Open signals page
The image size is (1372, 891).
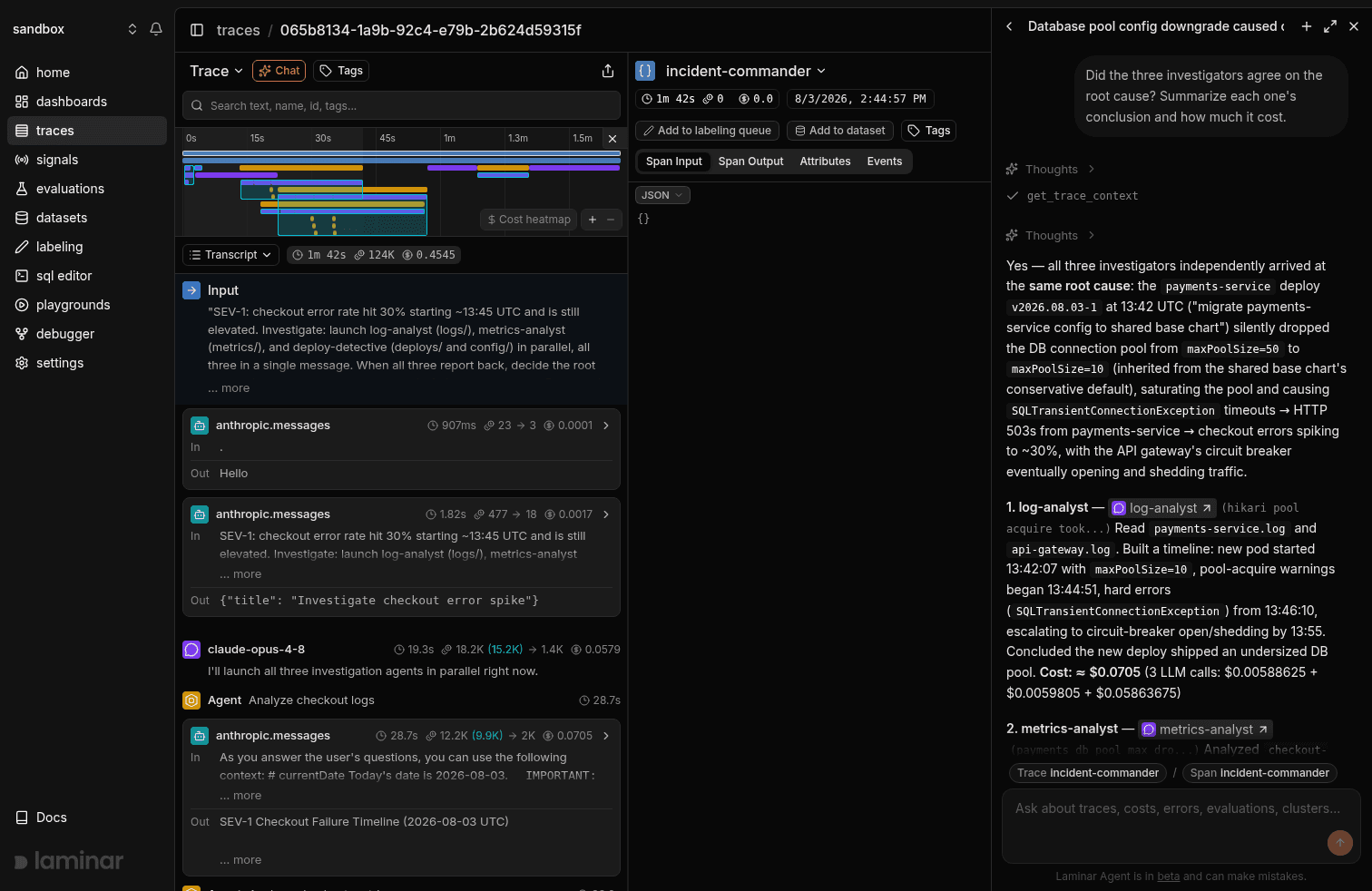[x=87, y=160]
